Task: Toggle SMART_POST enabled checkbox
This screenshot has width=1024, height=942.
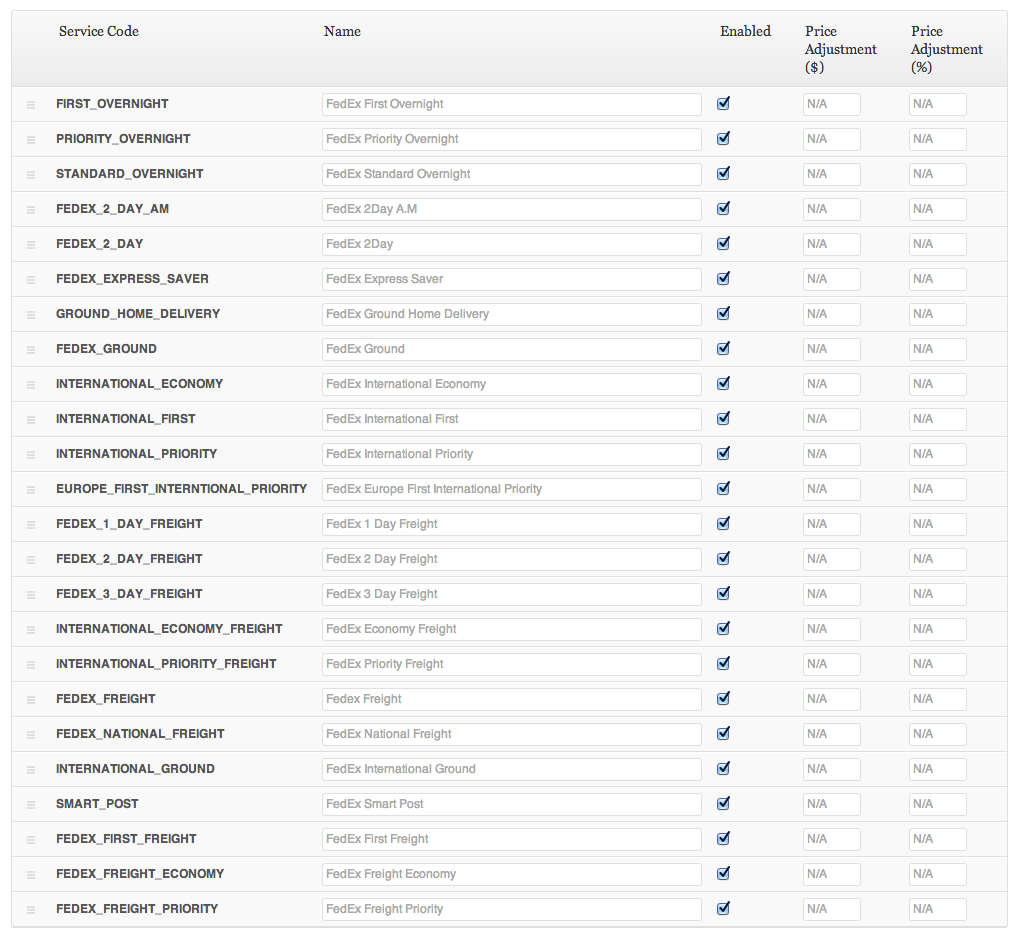Action: tap(723, 804)
